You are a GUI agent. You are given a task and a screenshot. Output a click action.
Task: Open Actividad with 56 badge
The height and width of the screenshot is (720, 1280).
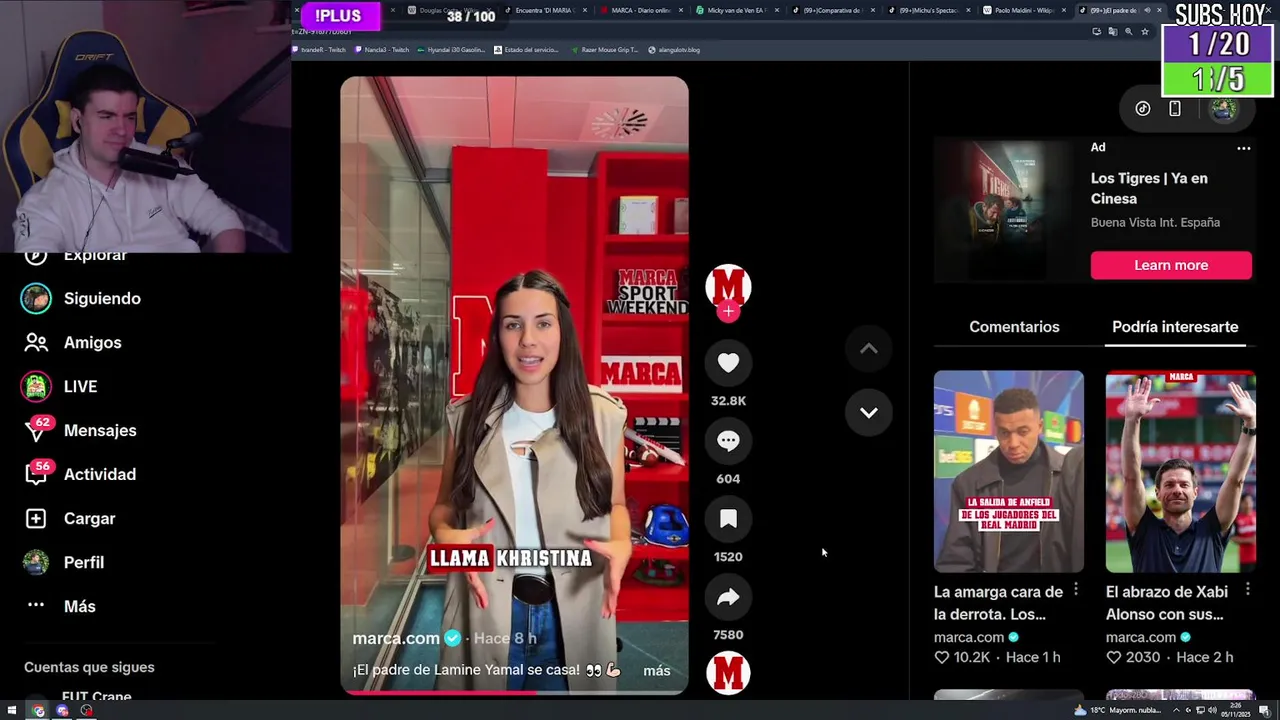[80, 474]
